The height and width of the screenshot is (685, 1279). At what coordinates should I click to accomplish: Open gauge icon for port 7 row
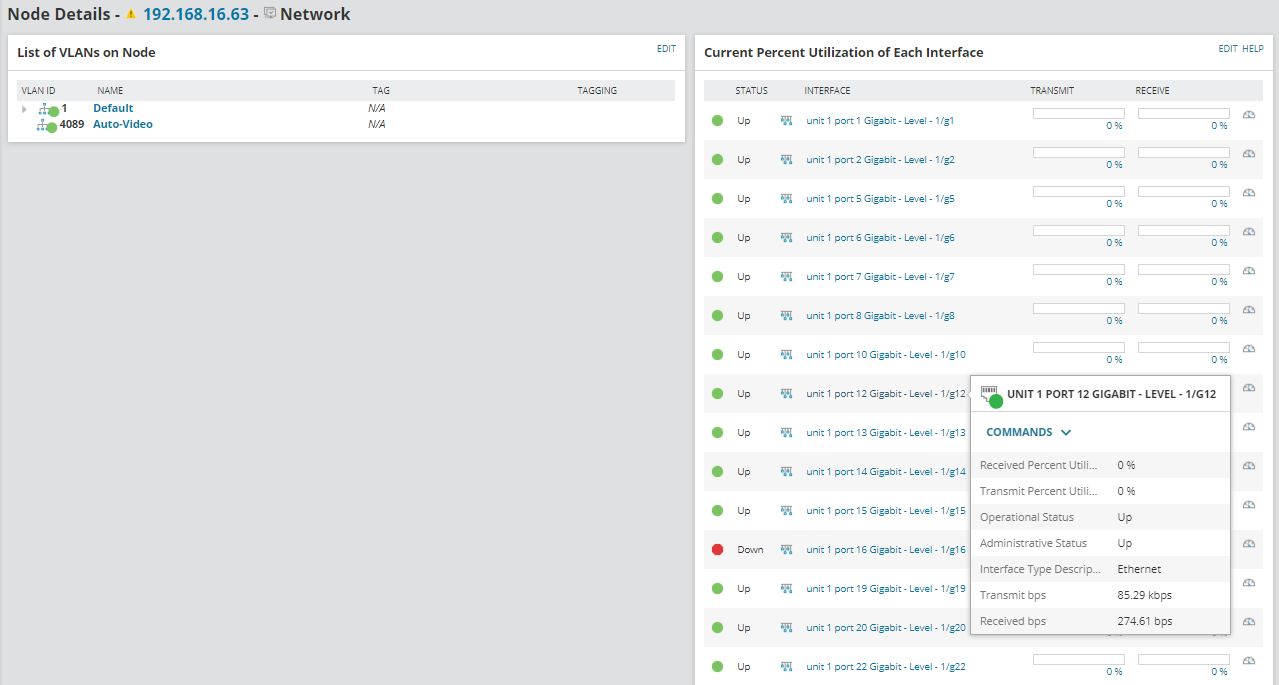coord(1248,271)
